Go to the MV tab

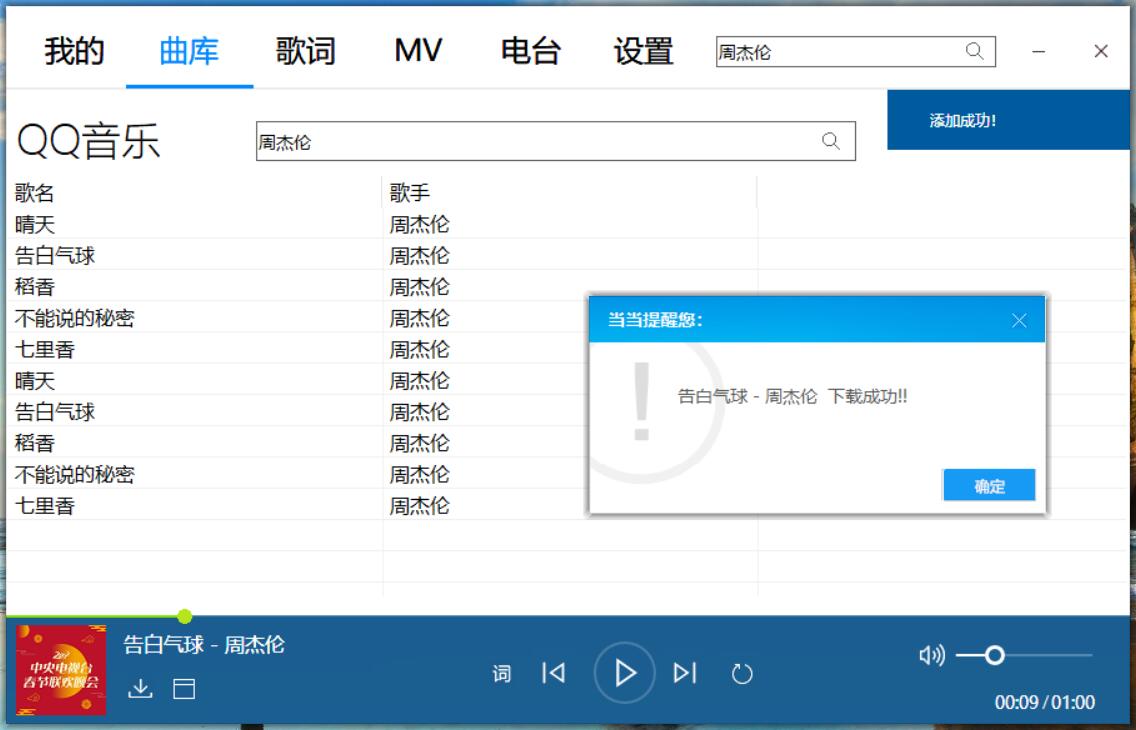pyautogui.click(x=418, y=51)
